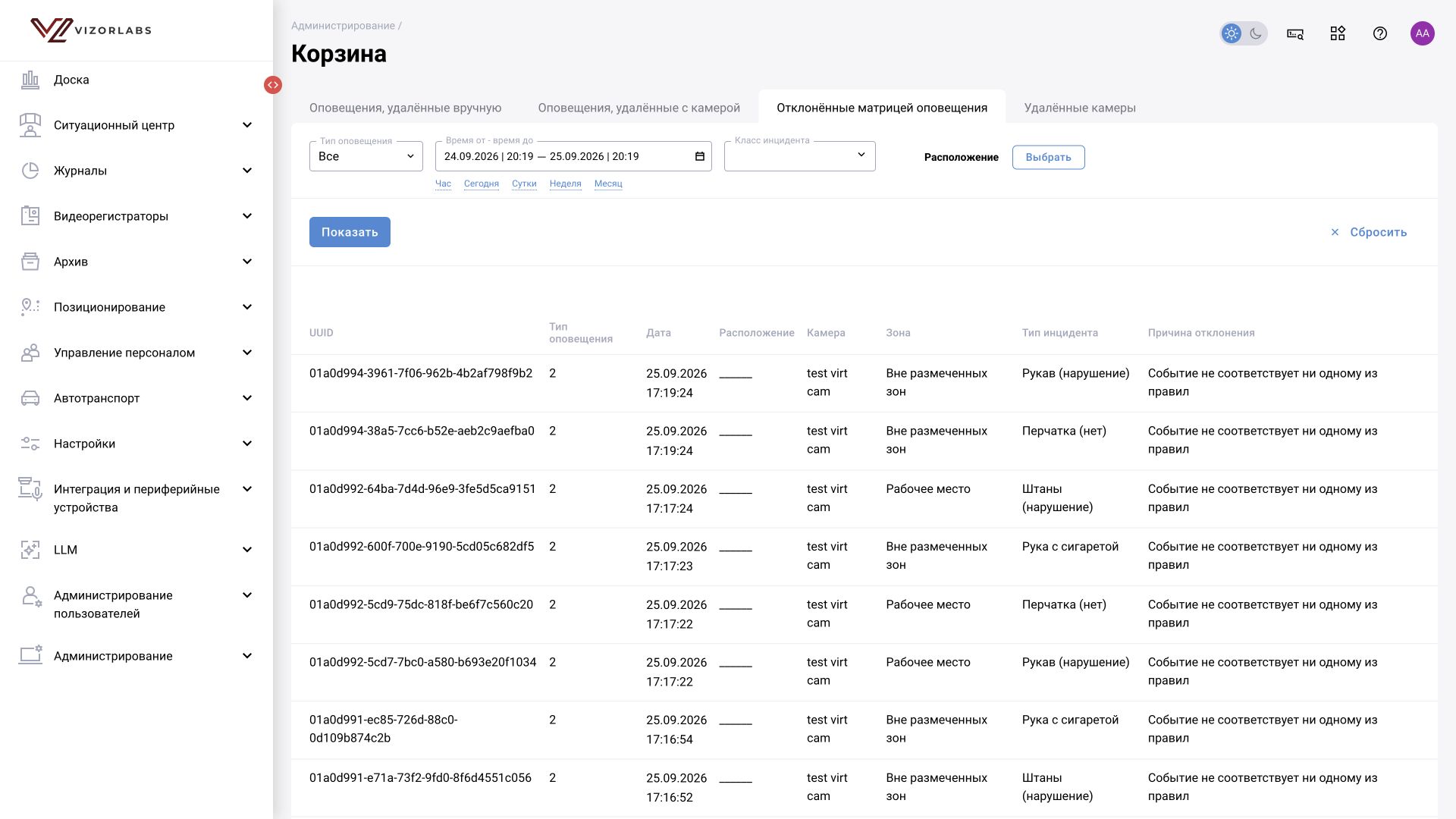Image resolution: width=1456 pixels, height=819 pixels.
Task: Click the date range input field
Action: click(573, 156)
